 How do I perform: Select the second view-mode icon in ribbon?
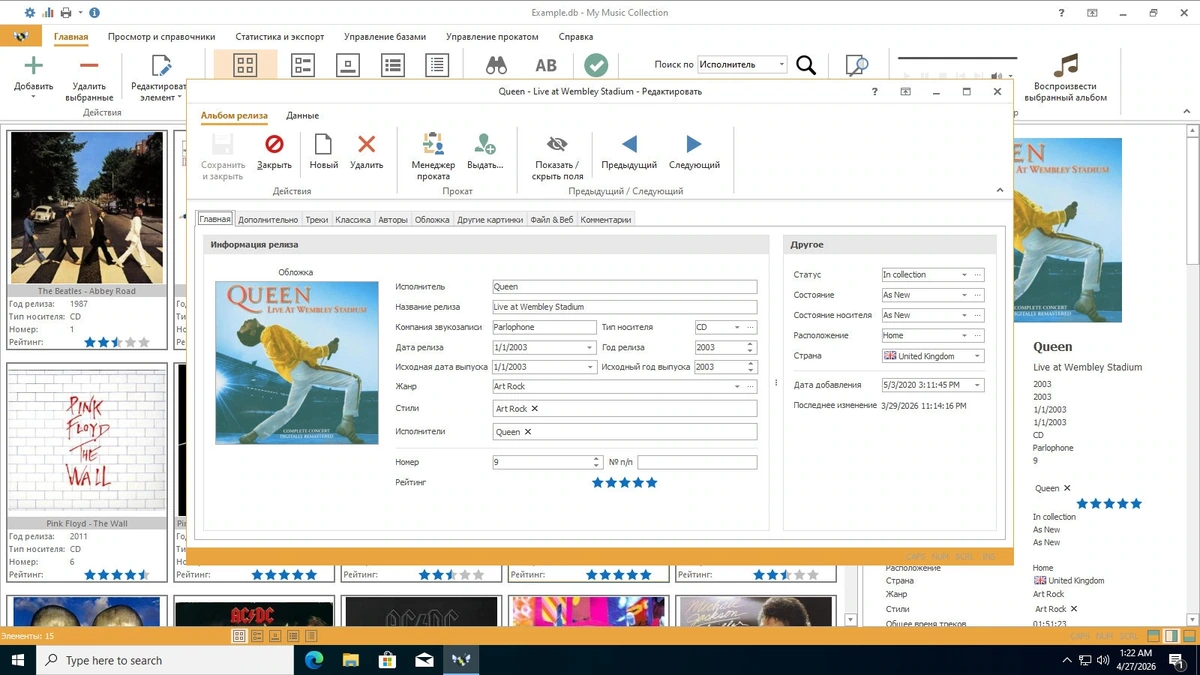click(x=303, y=65)
